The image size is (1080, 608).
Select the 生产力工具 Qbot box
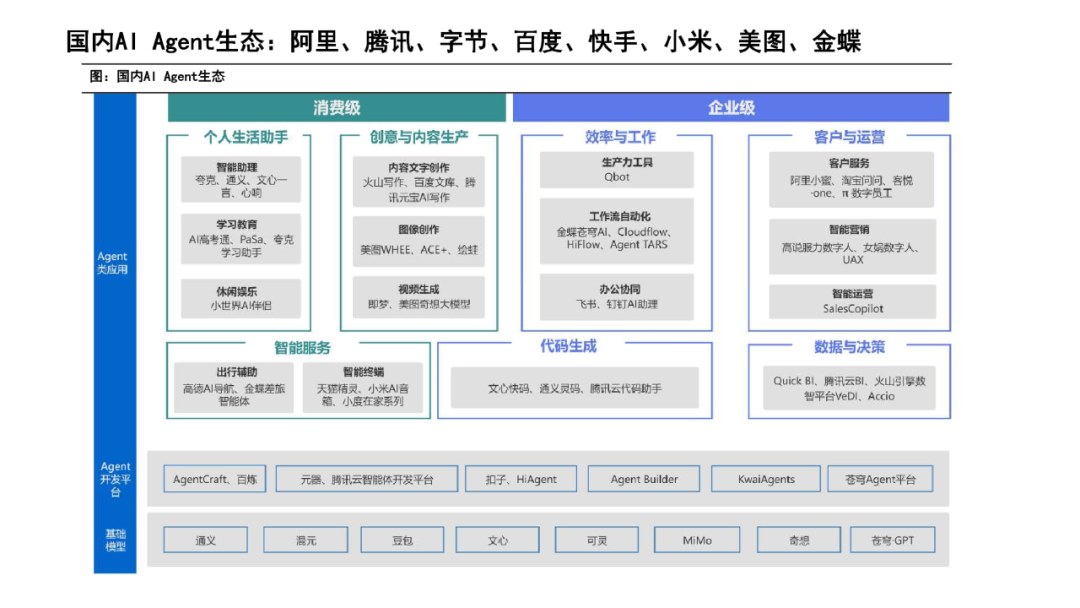coord(616,169)
